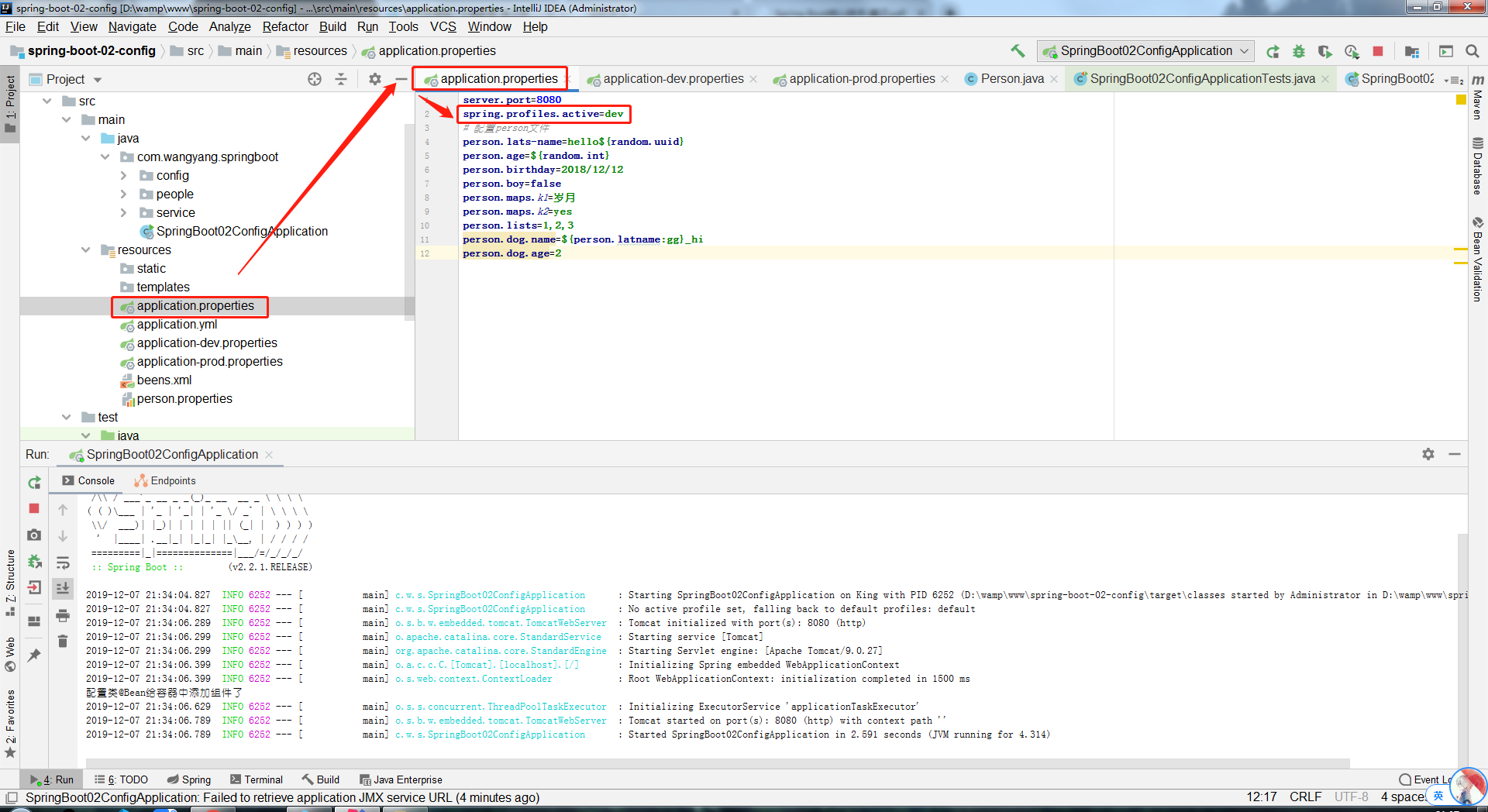This screenshot has width=1488, height=812.
Task: Hide the Project tool window with the minus icon
Action: 401,79
